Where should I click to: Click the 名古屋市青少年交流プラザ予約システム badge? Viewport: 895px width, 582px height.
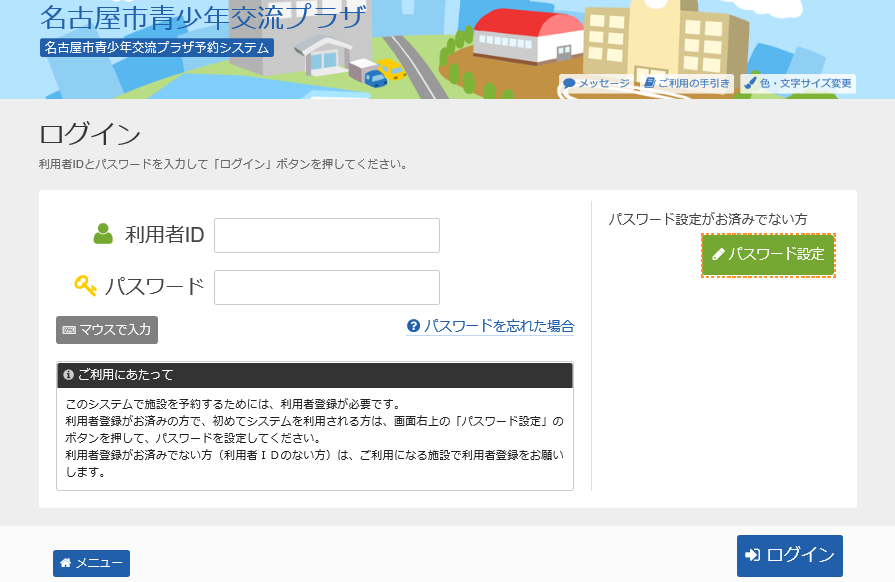pyautogui.click(x=157, y=47)
